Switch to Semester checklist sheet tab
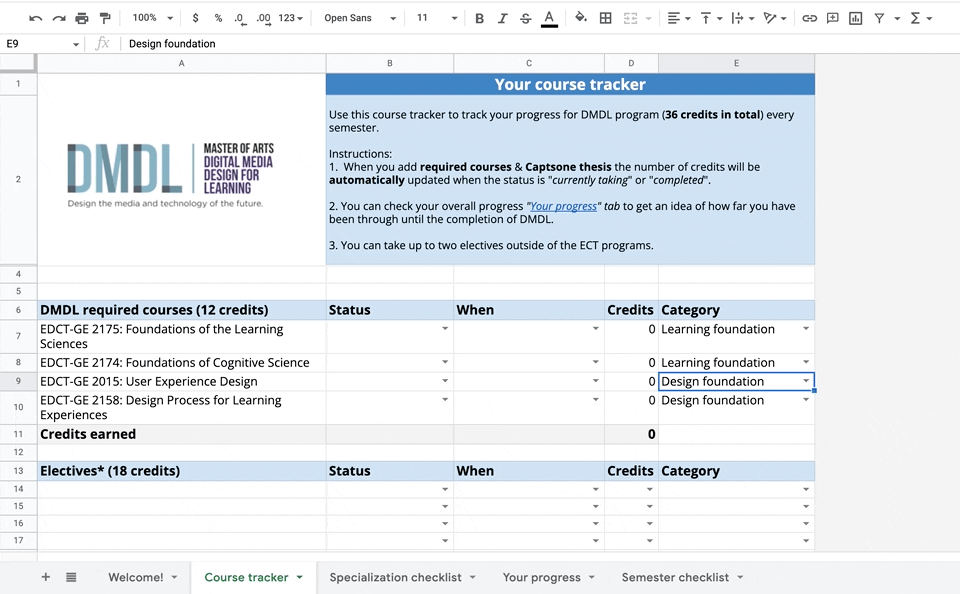 click(675, 577)
